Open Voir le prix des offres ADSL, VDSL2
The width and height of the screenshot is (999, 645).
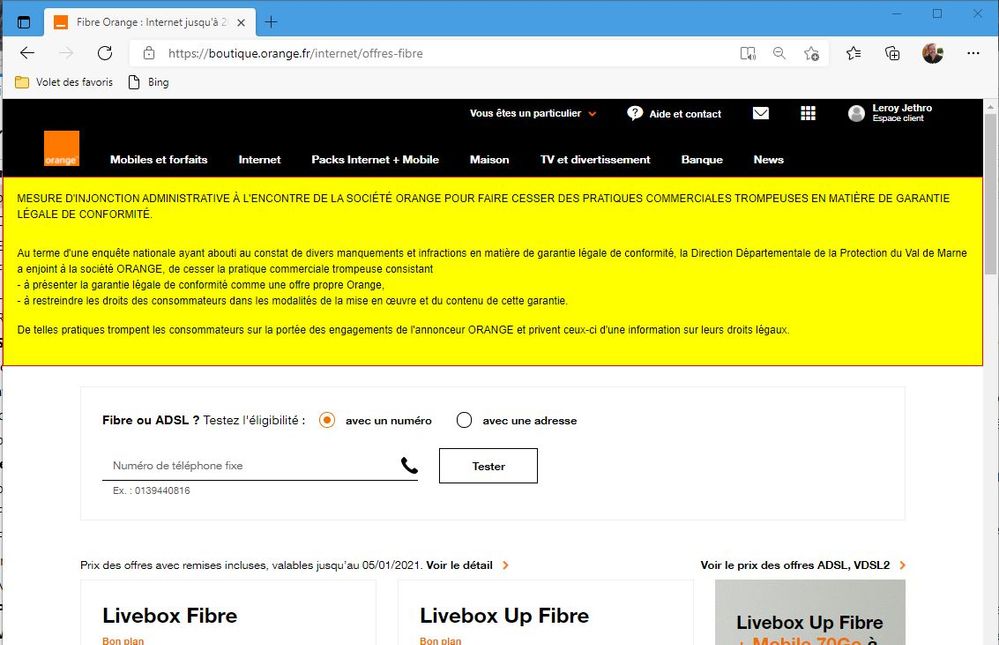pos(803,565)
